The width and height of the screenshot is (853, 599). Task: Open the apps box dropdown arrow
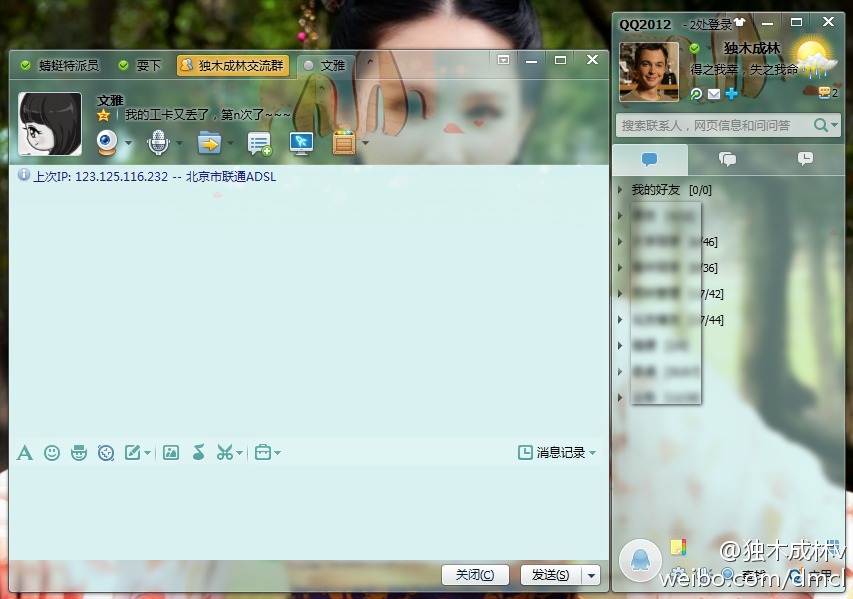point(365,143)
